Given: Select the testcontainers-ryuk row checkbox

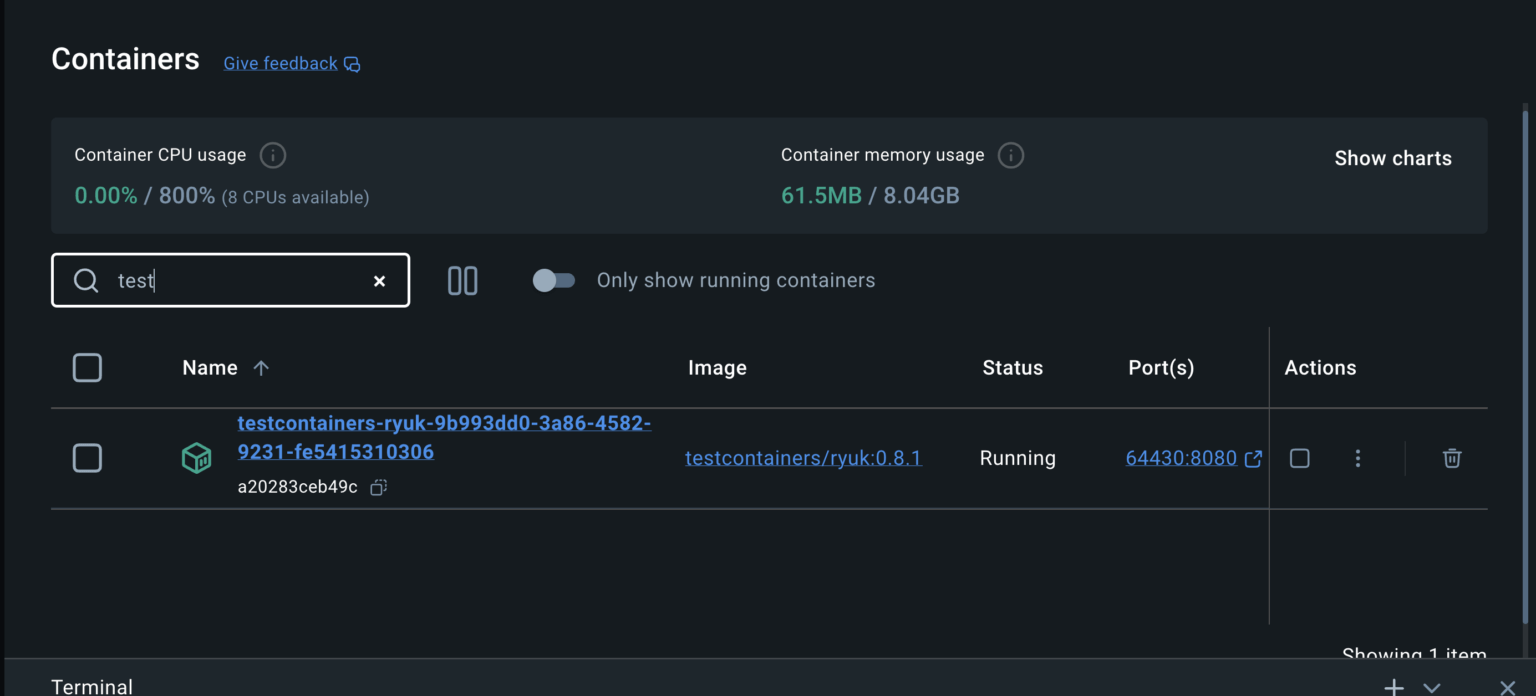Looking at the screenshot, I should tap(87, 459).
